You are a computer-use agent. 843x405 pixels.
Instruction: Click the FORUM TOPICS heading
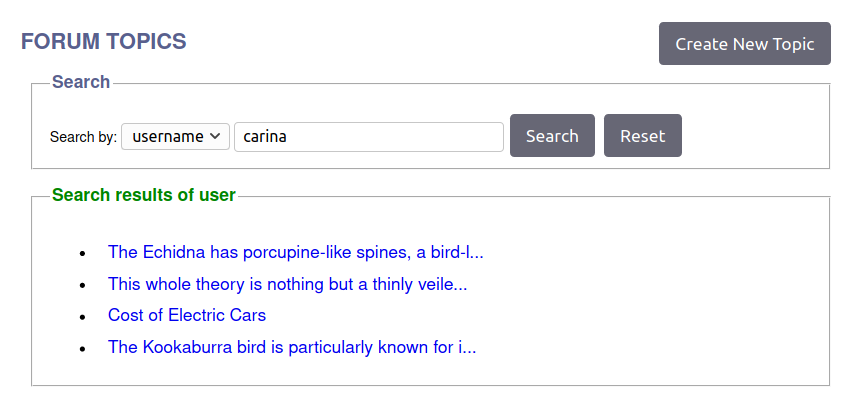coord(104,41)
